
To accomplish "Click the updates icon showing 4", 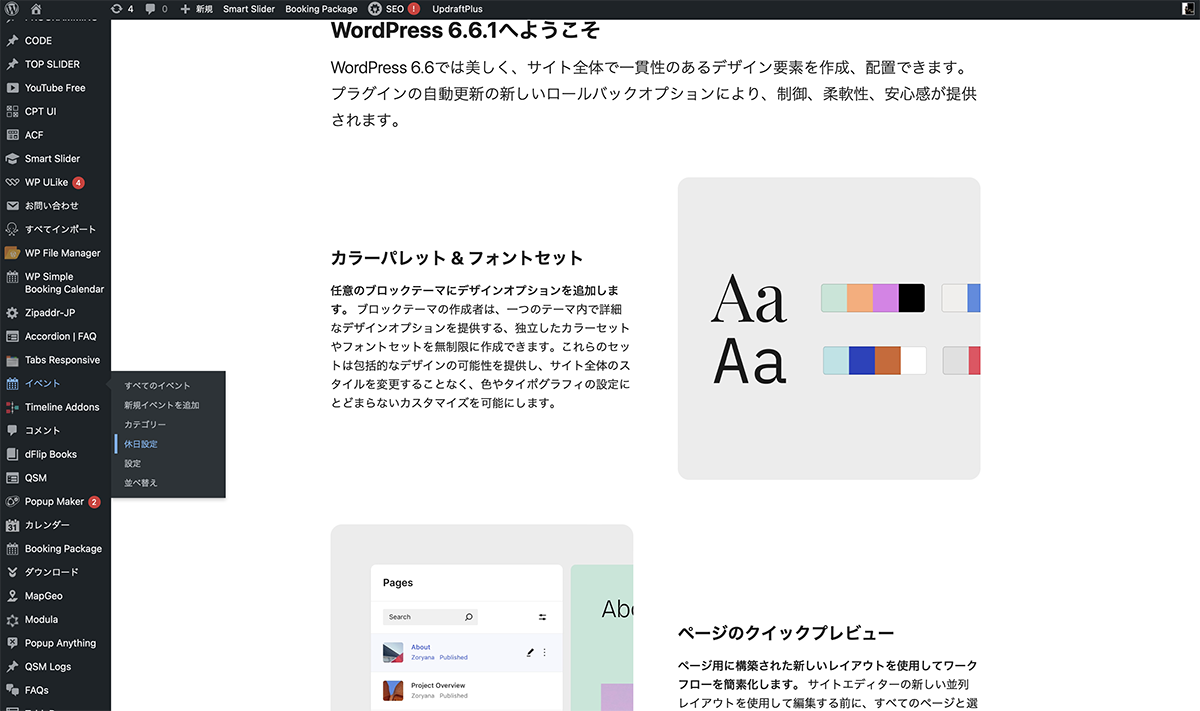I will tap(118, 9).
